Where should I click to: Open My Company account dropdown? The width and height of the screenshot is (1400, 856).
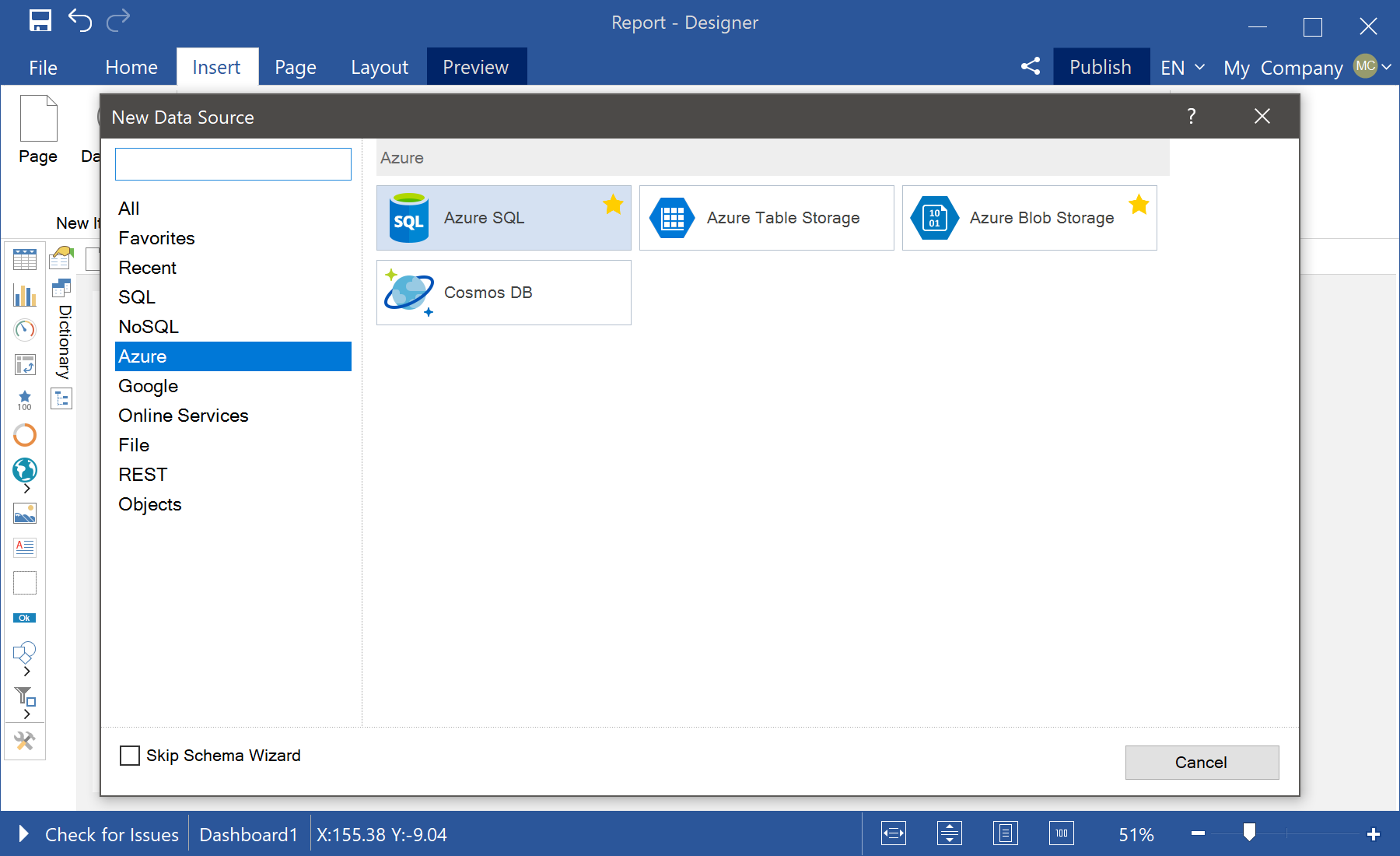[1307, 68]
